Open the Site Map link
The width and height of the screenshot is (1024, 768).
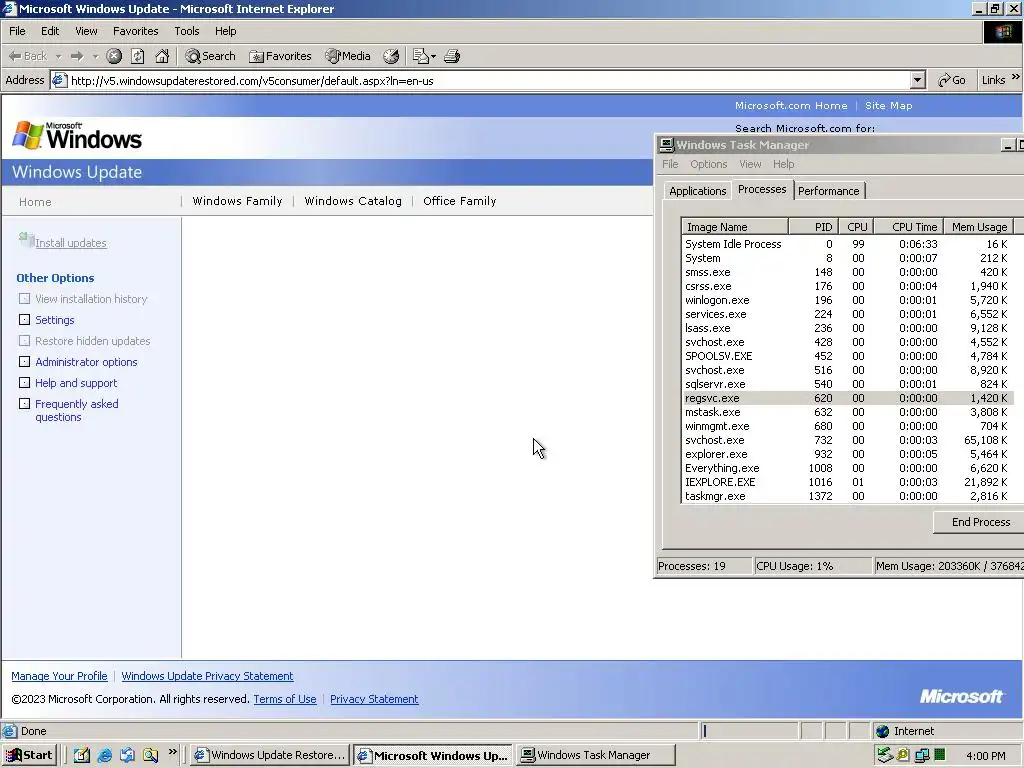coord(889,105)
